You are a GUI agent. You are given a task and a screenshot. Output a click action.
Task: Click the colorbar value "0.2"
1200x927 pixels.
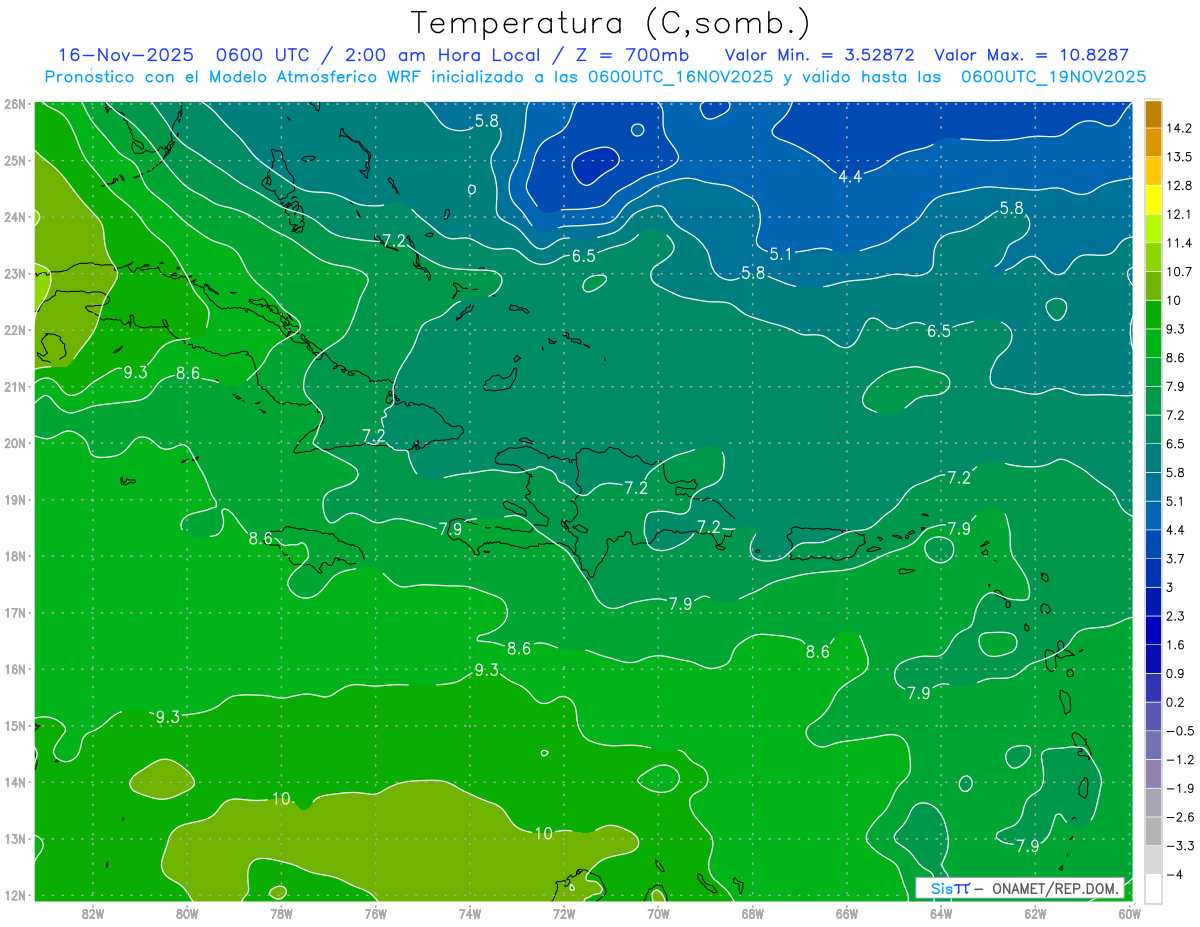pyautogui.click(x=1176, y=702)
